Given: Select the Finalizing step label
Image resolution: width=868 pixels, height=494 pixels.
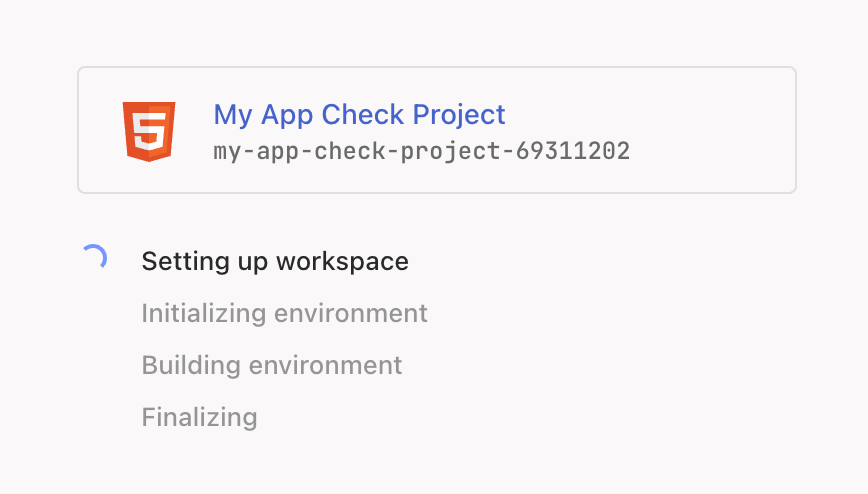Looking at the screenshot, I should (x=199, y=417).
